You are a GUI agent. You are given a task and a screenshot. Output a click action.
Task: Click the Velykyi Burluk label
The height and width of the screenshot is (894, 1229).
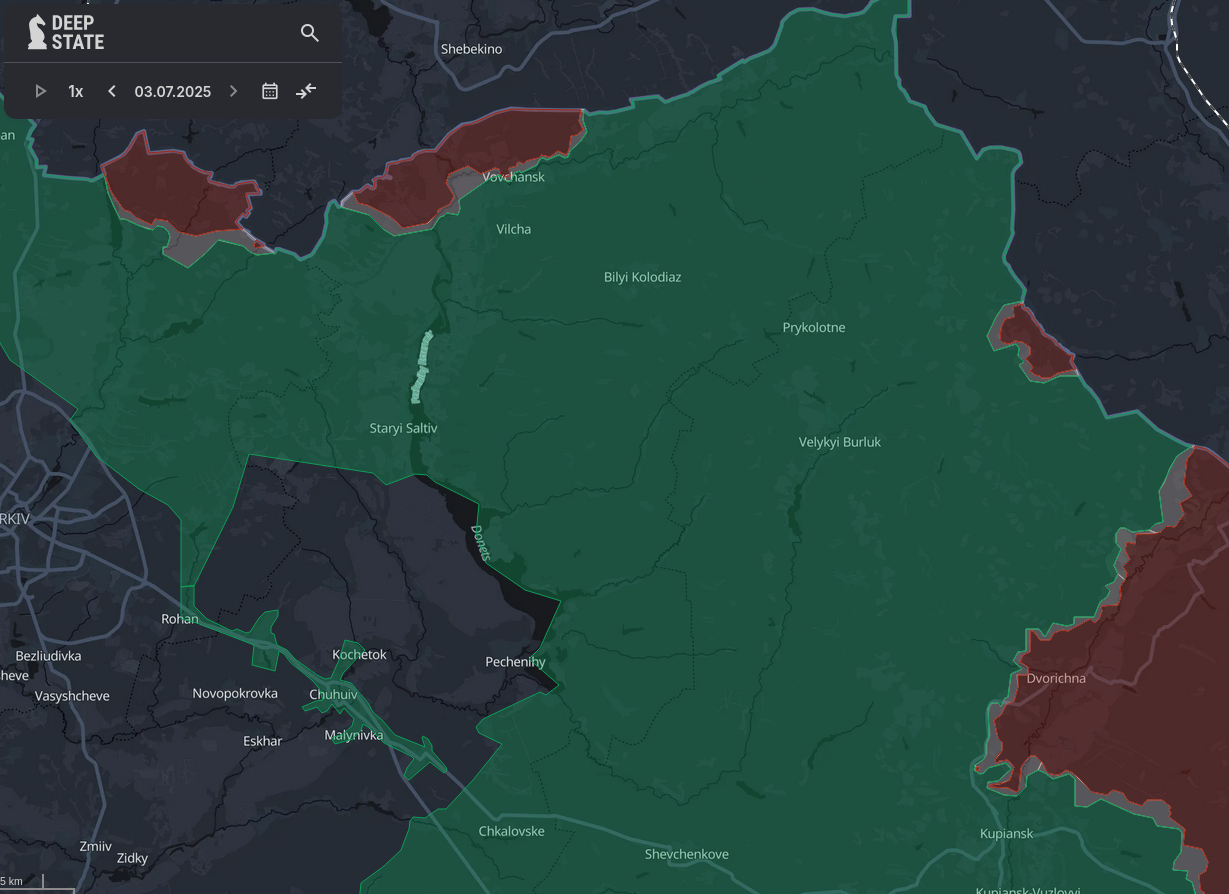tap(840, 442)
